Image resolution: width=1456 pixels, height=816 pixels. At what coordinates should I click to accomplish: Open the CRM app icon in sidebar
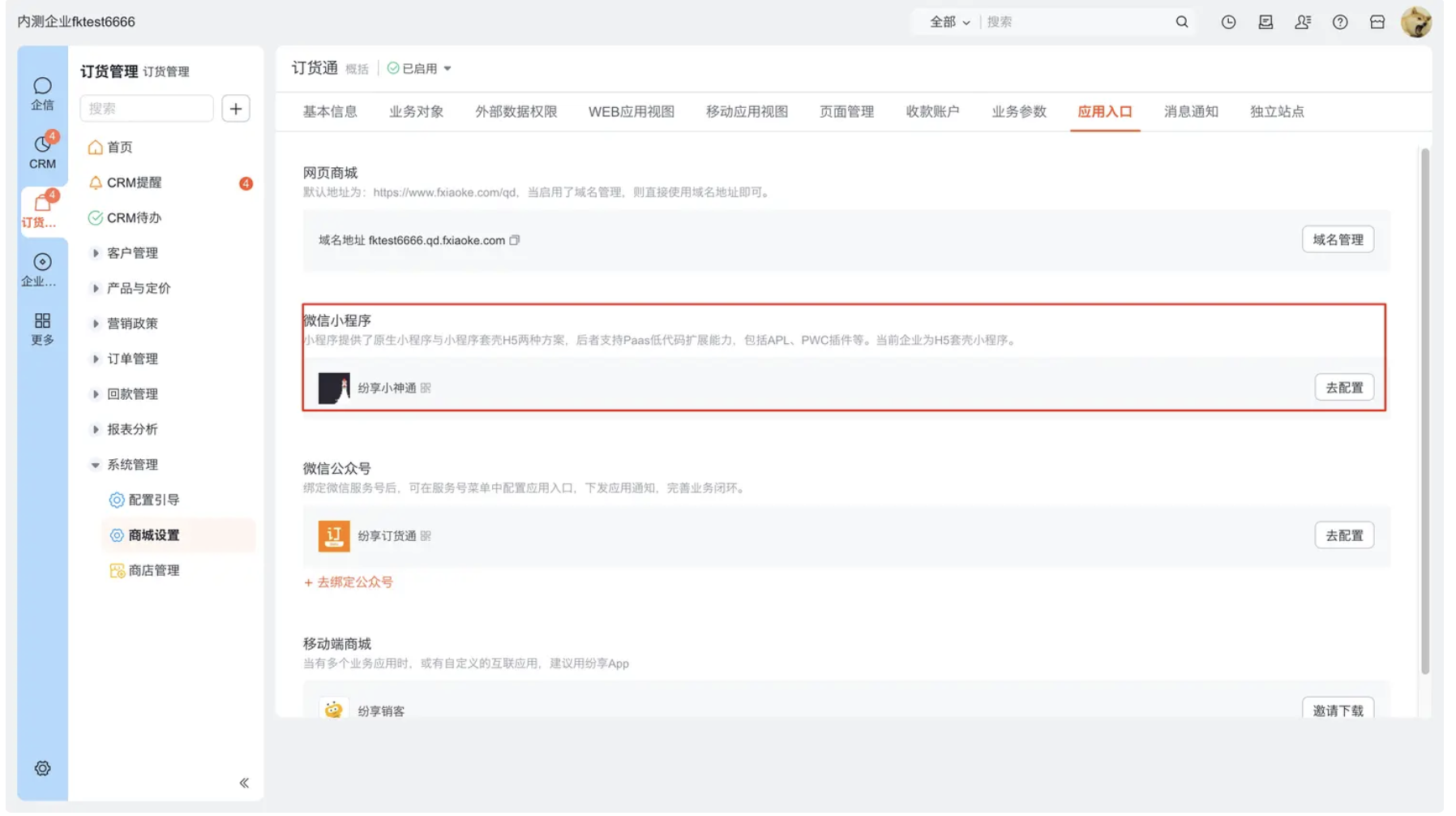coord(42,152)
